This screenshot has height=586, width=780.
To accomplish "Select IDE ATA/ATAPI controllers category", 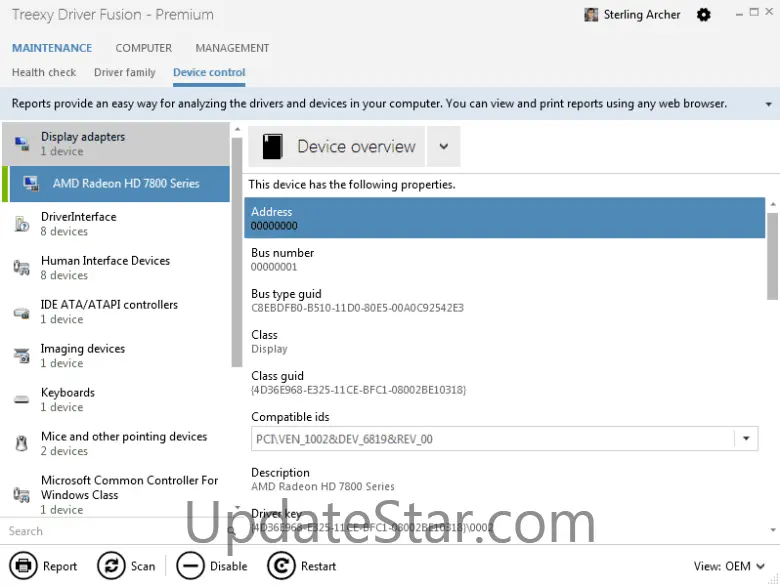I will (x=116, y=312).
